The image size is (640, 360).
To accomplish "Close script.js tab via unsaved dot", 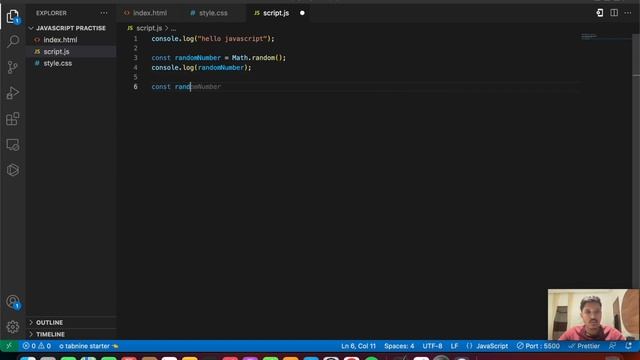I will coord(302,13).
